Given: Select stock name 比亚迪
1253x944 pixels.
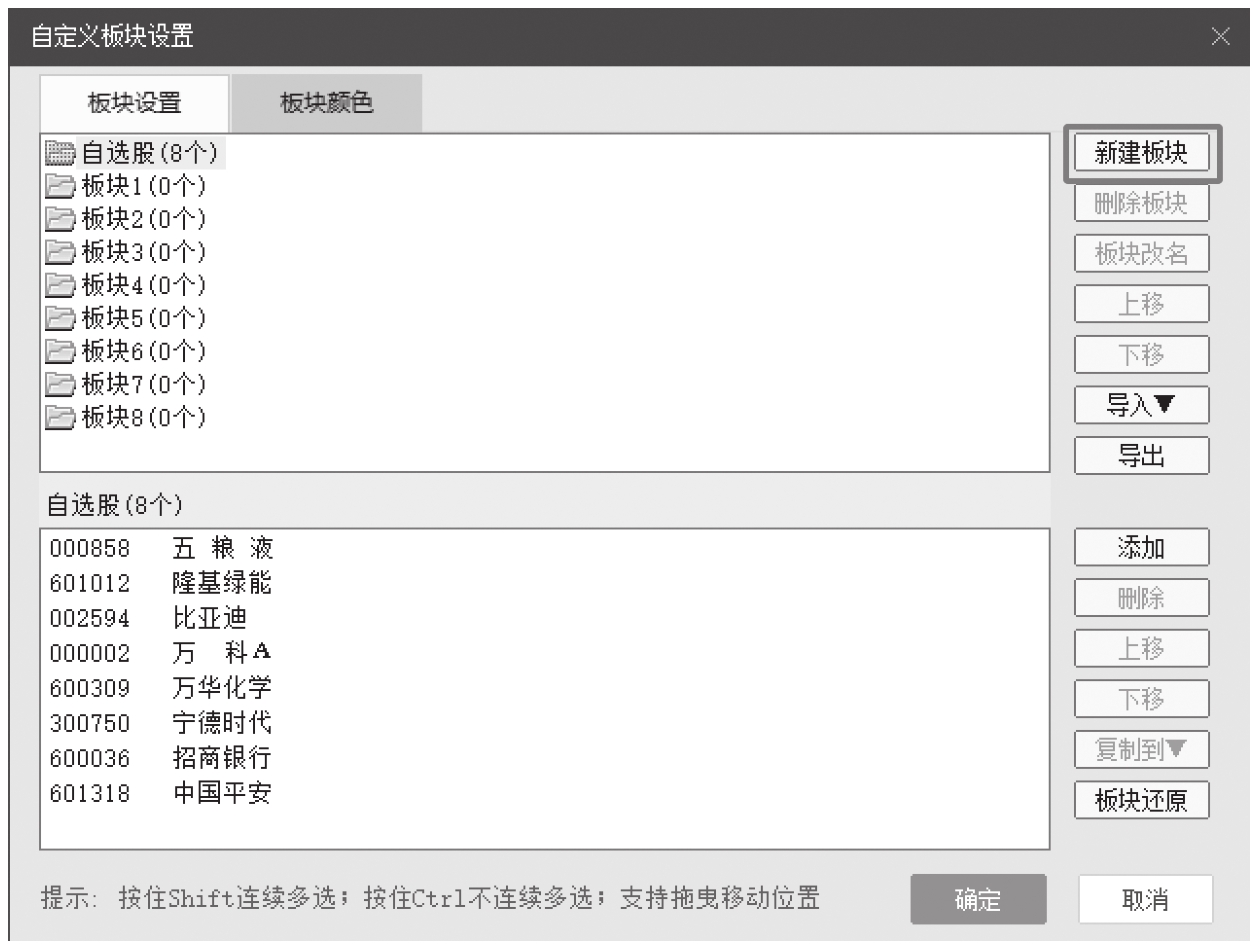Looking at the screenshot, I should 210,617.
